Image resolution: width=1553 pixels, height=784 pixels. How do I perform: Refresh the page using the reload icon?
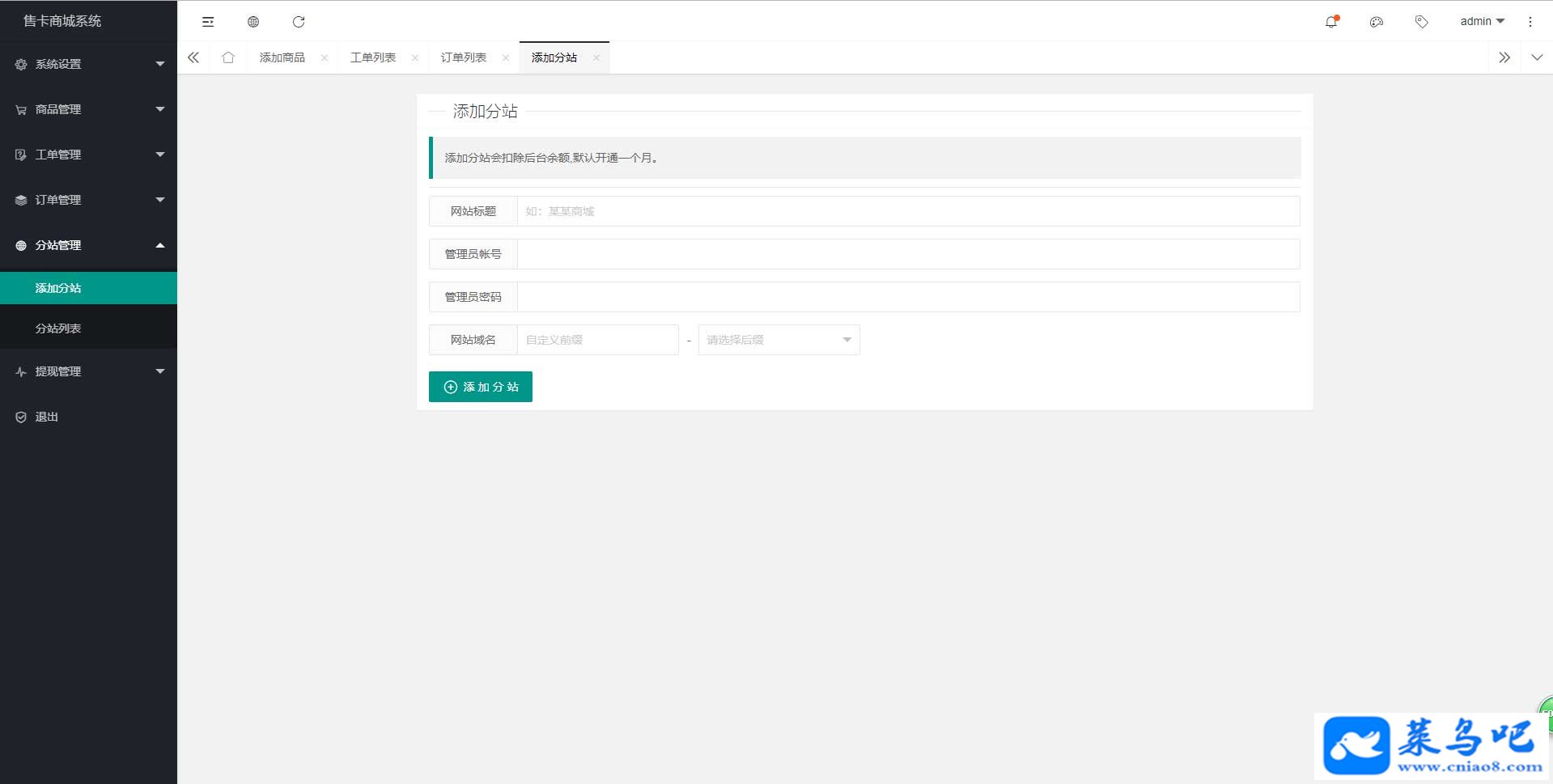tap(299, 22)
